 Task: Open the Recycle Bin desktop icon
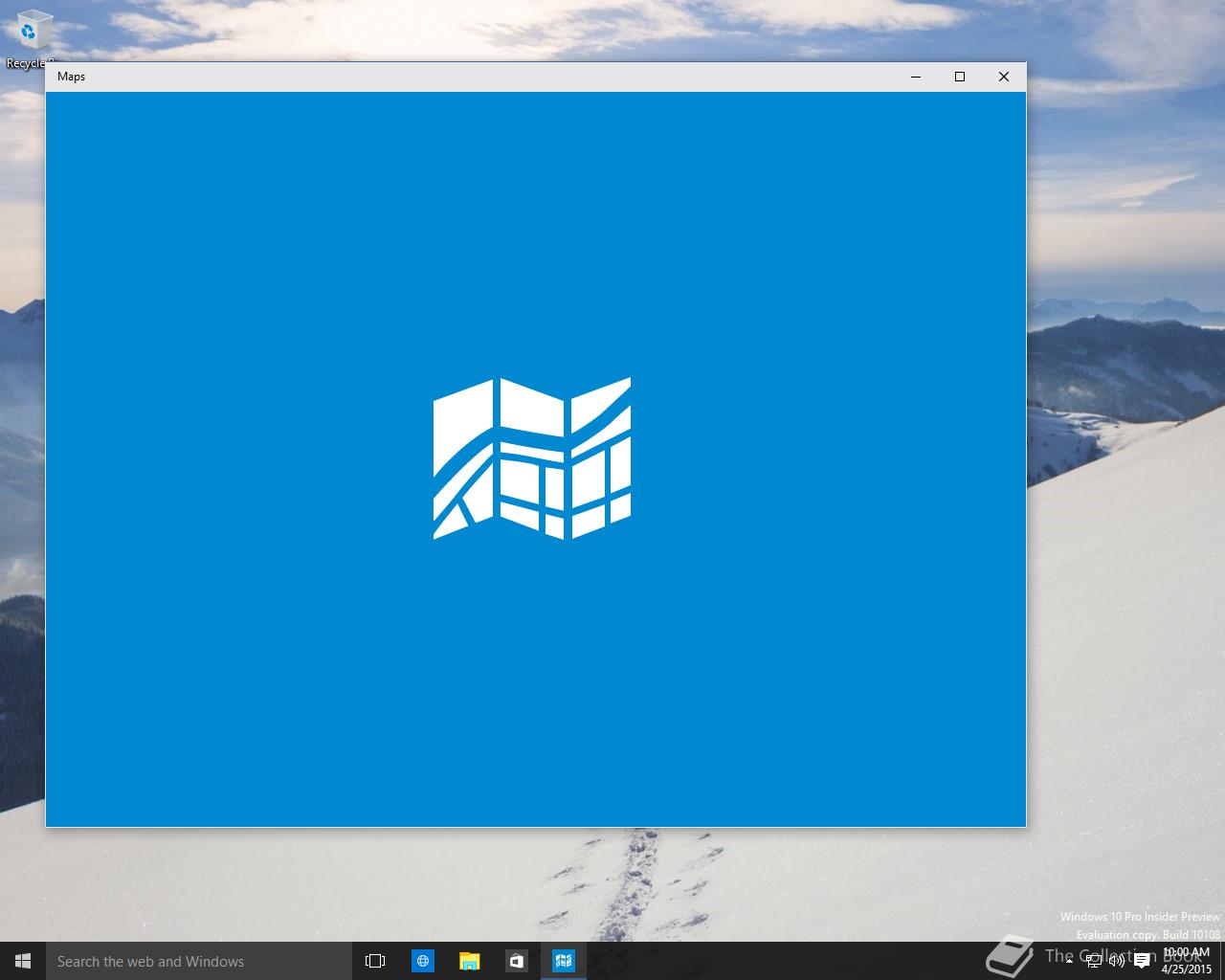coord(32,38)
